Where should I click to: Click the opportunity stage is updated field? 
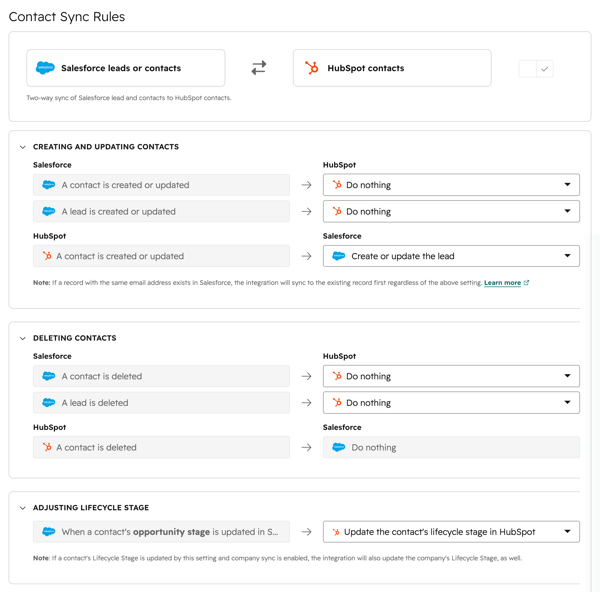161,532
